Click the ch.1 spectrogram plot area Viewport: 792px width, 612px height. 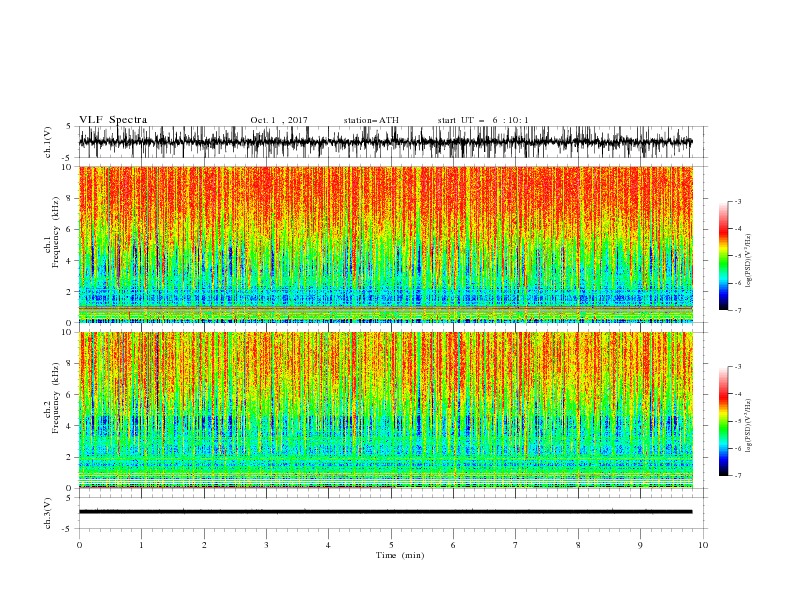click(x=386, y=244)
